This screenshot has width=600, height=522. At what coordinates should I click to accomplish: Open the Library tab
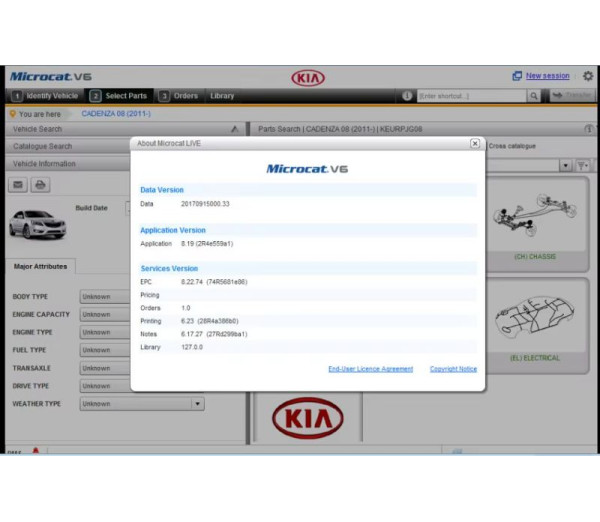point(222,96)
